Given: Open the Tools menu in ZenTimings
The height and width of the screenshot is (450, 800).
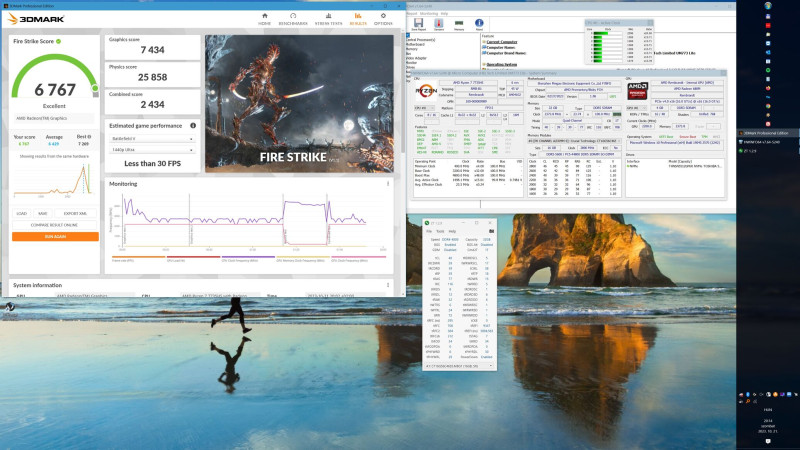Looking at the screenshot, I should 440,231.
